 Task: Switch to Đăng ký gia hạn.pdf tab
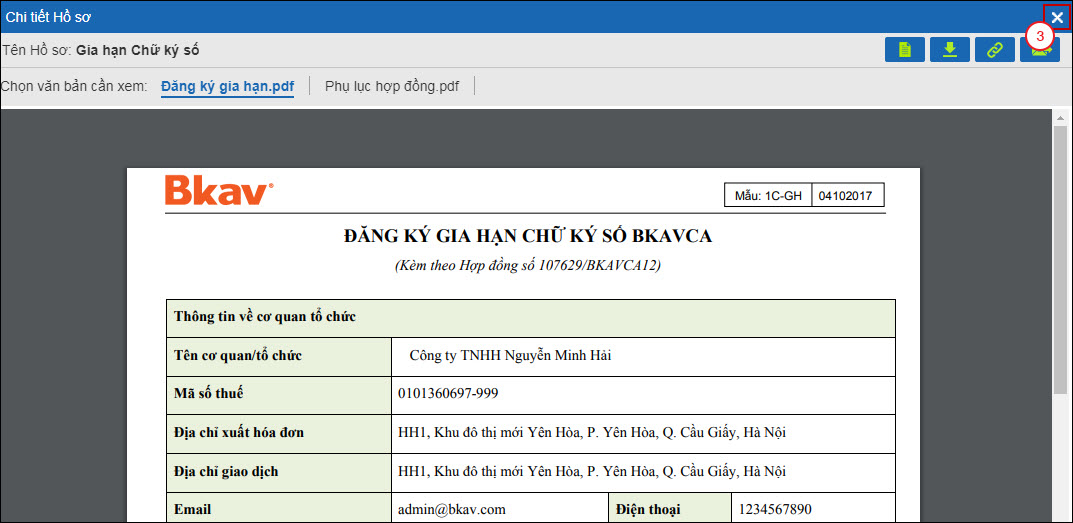pyautogui.click(x=227, y=86)
